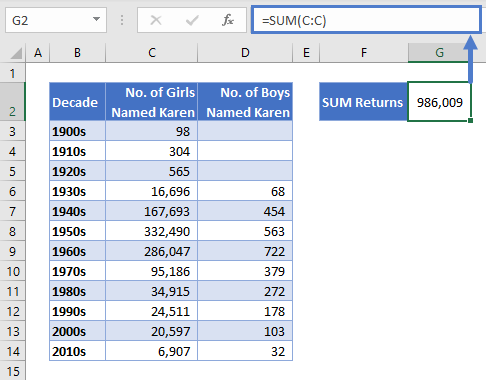The image size is (486, 380).
Task: Click the No. of Boys Named Karen header
Action: 245,102
